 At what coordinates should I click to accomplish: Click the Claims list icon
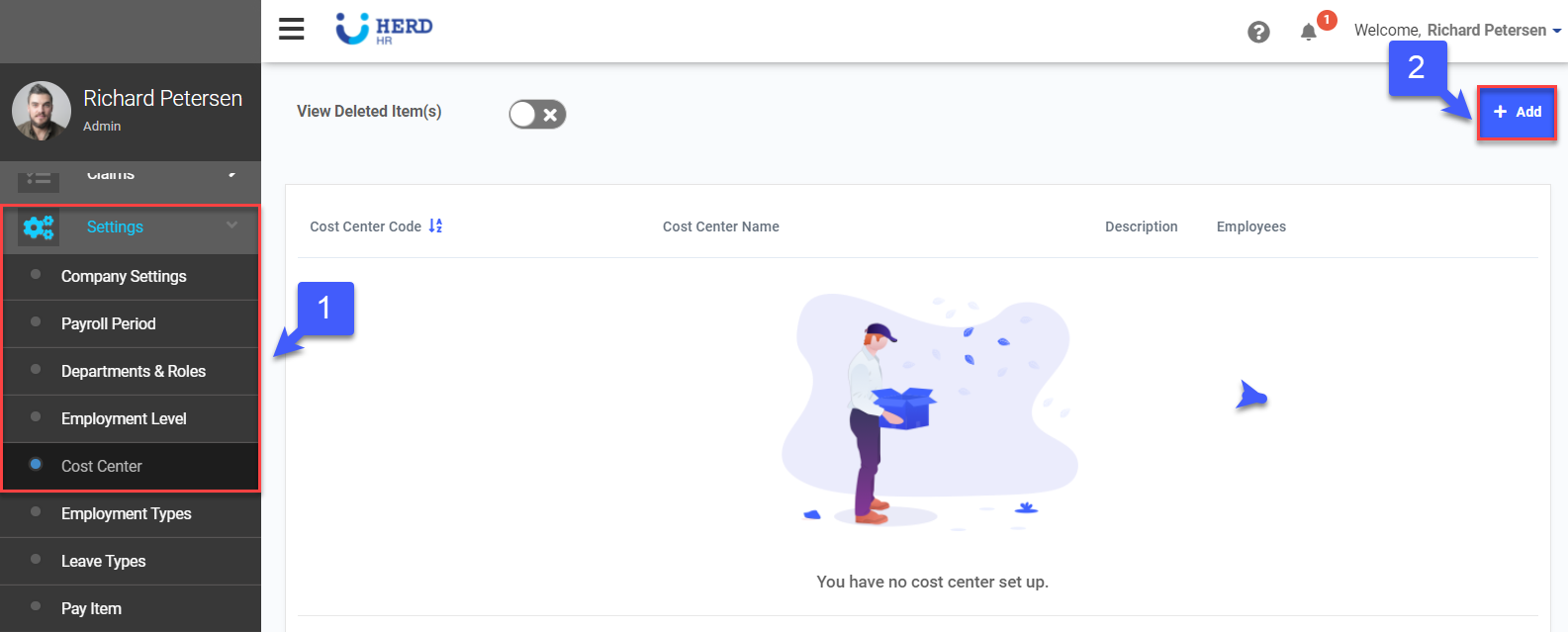(39, 178)
